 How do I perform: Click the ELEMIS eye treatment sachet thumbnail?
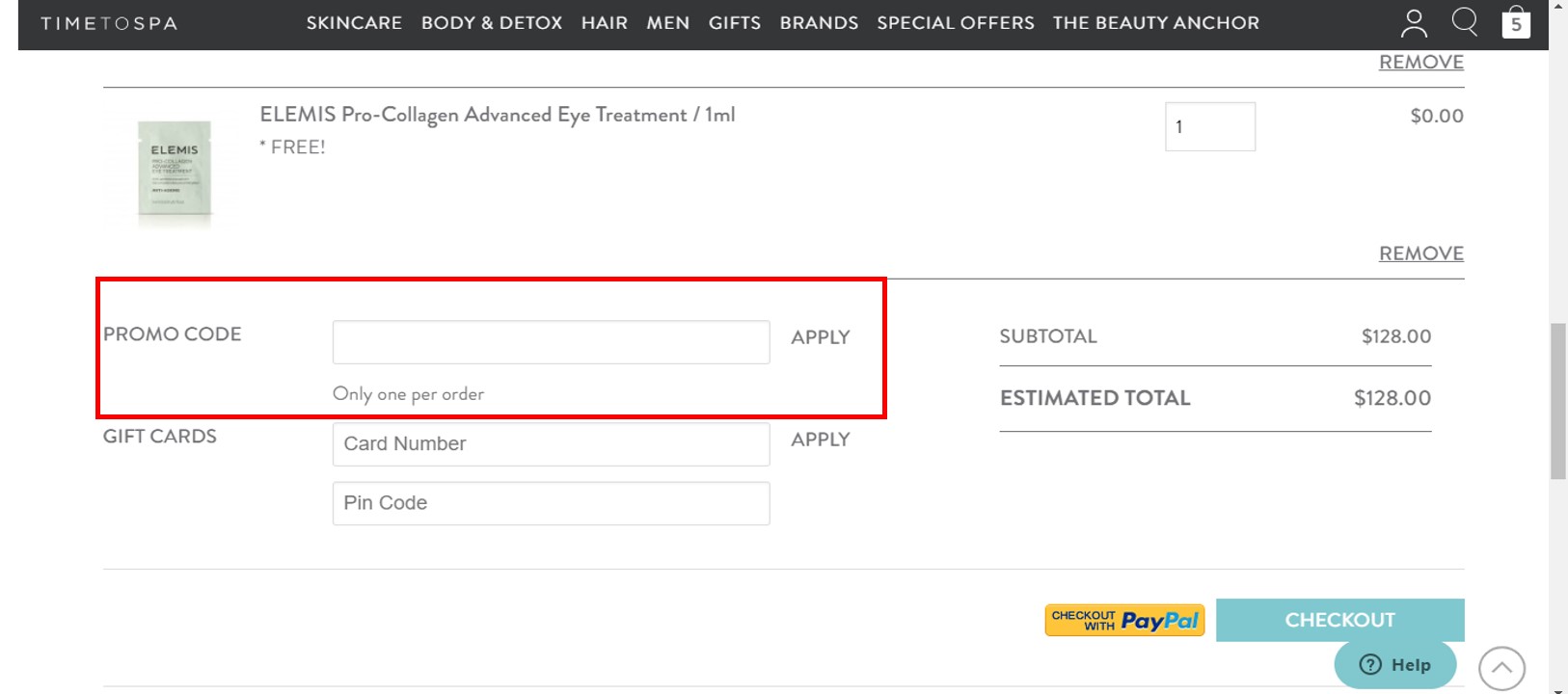pos(175,173)
